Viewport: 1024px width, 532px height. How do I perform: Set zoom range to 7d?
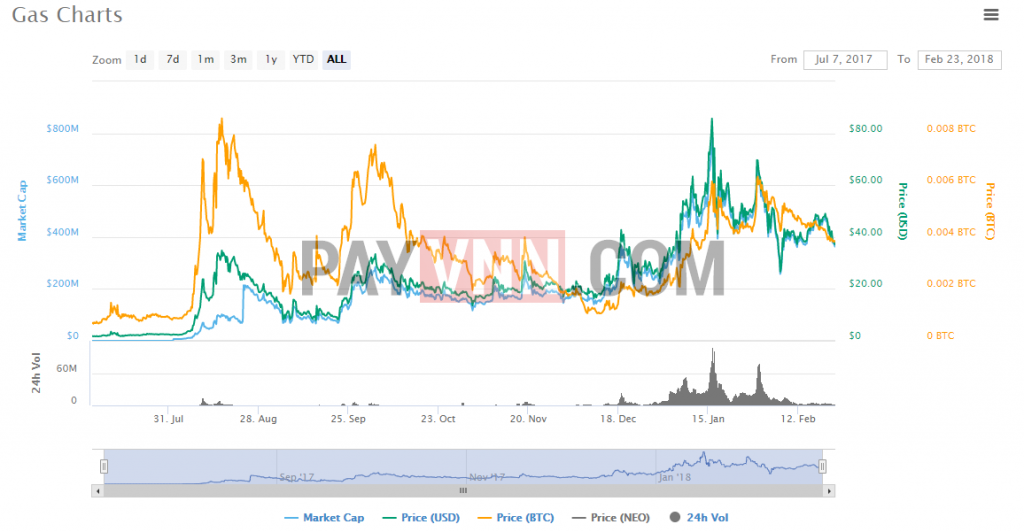173,59
